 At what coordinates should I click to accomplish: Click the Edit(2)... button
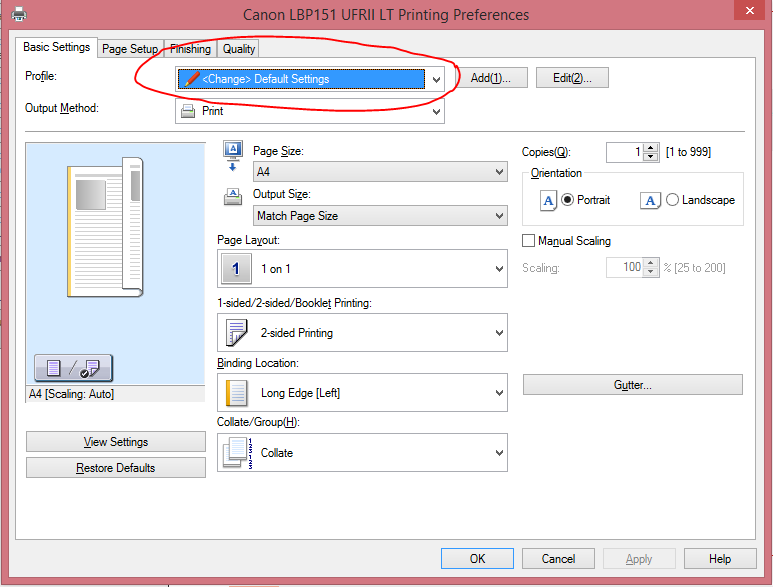click(x=572, y=78)
